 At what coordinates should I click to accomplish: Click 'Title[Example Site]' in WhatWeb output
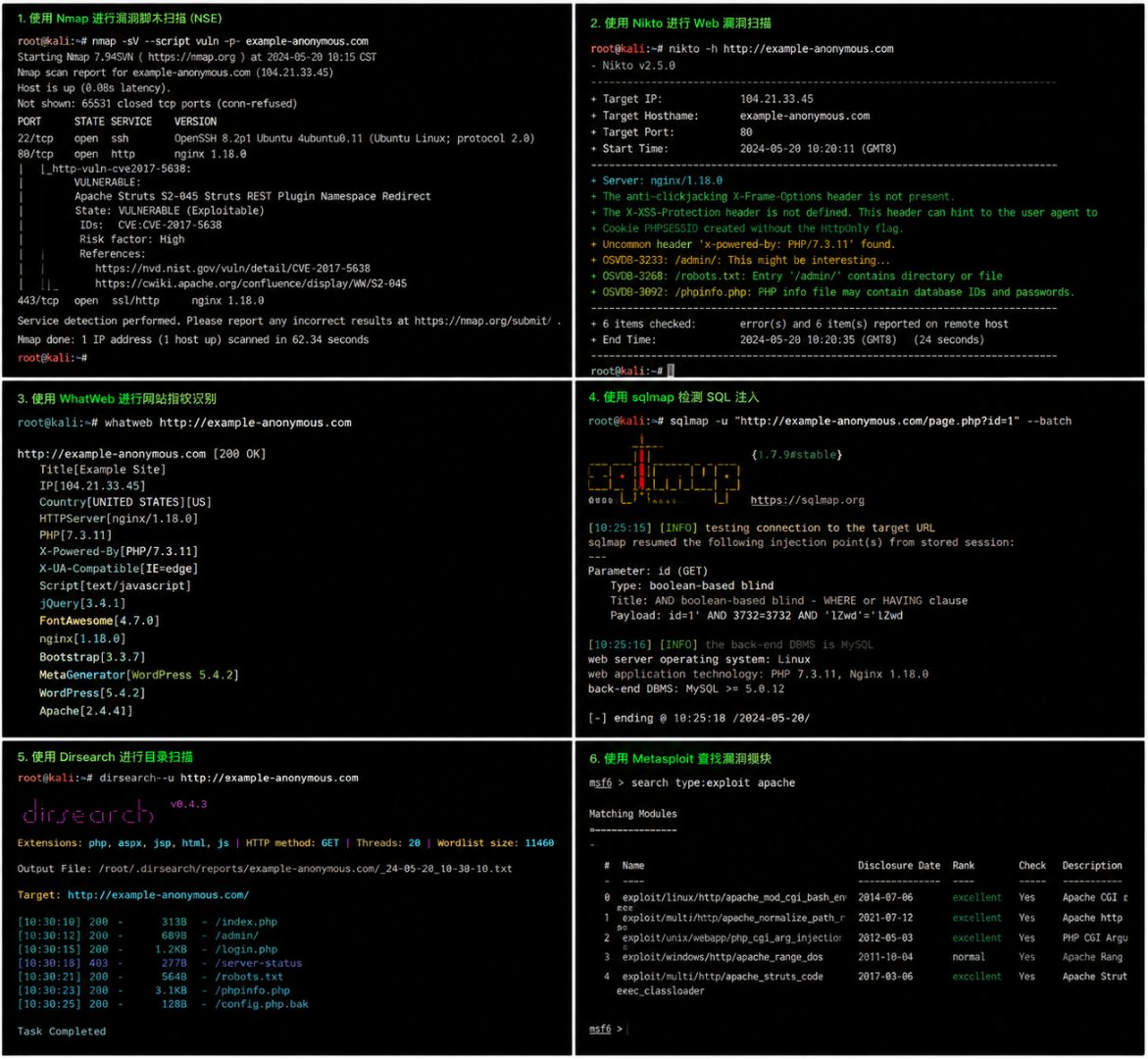103,470
